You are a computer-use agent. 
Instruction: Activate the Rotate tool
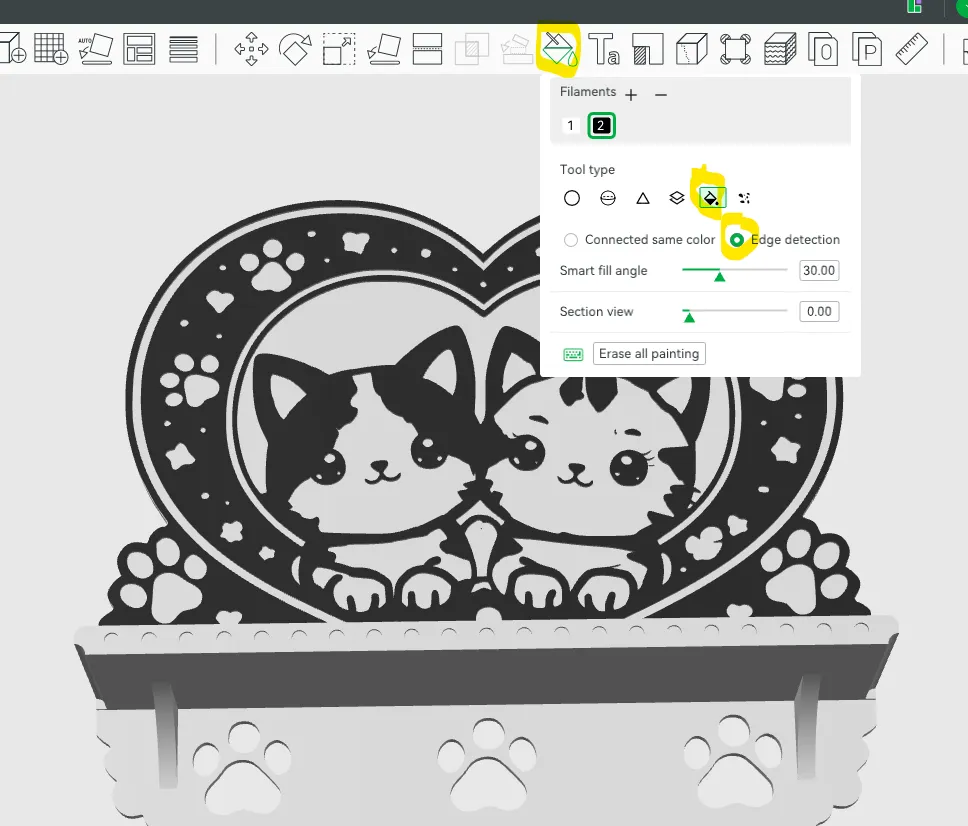coord(295,48)
